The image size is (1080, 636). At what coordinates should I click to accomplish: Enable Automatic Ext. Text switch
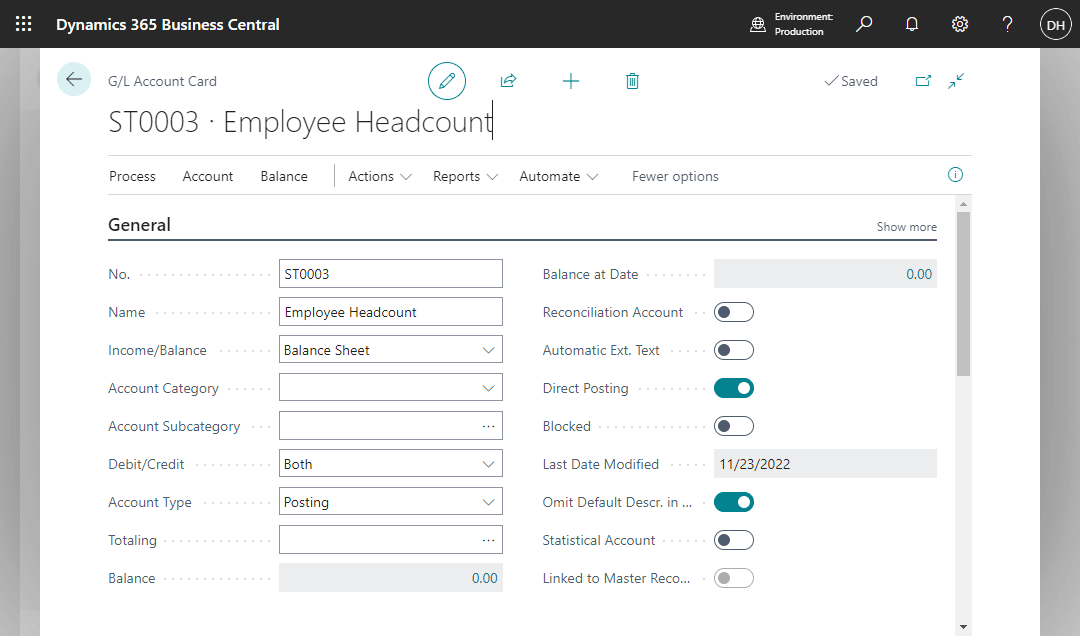coord(734,350)
